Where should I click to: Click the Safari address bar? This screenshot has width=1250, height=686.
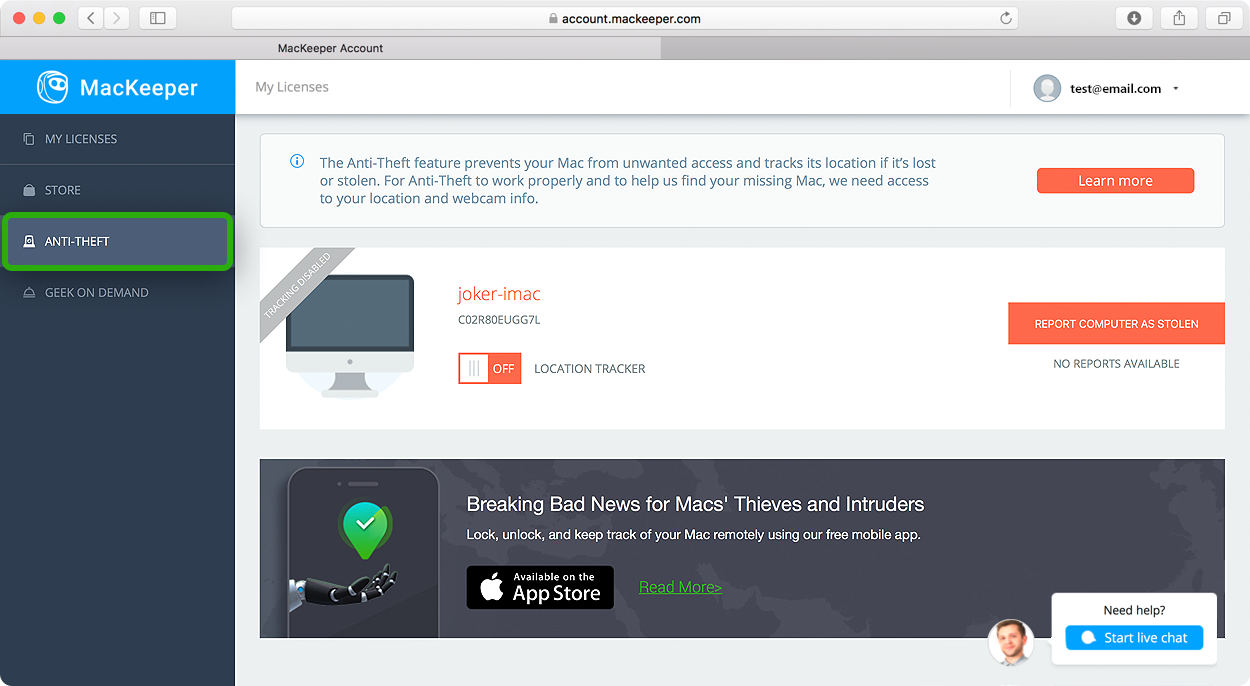click(624, 18)
